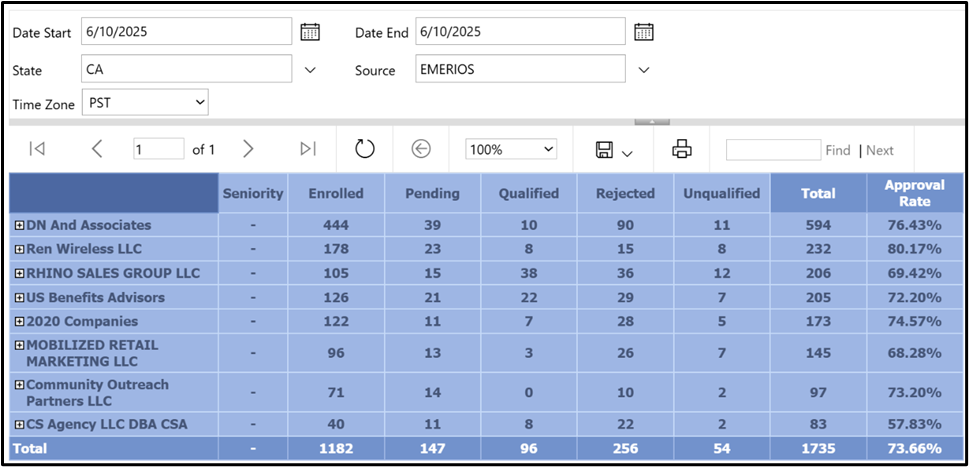The height and width of the screenshot is (467, 969).
Task: Click RHINO SALES GROUP total 206
Action: coord(818,273)
